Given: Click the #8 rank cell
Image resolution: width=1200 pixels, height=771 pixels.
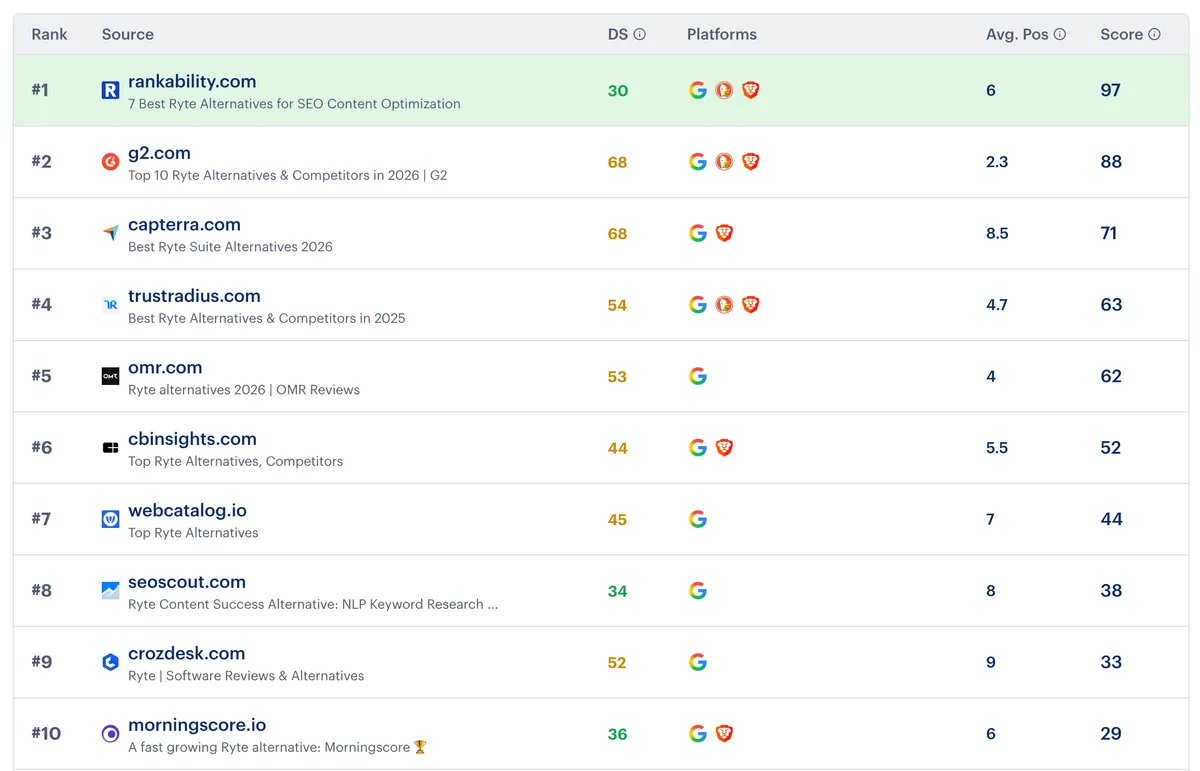Looking at the screenshot, I should pyautogui.click(x=41, y=590).
